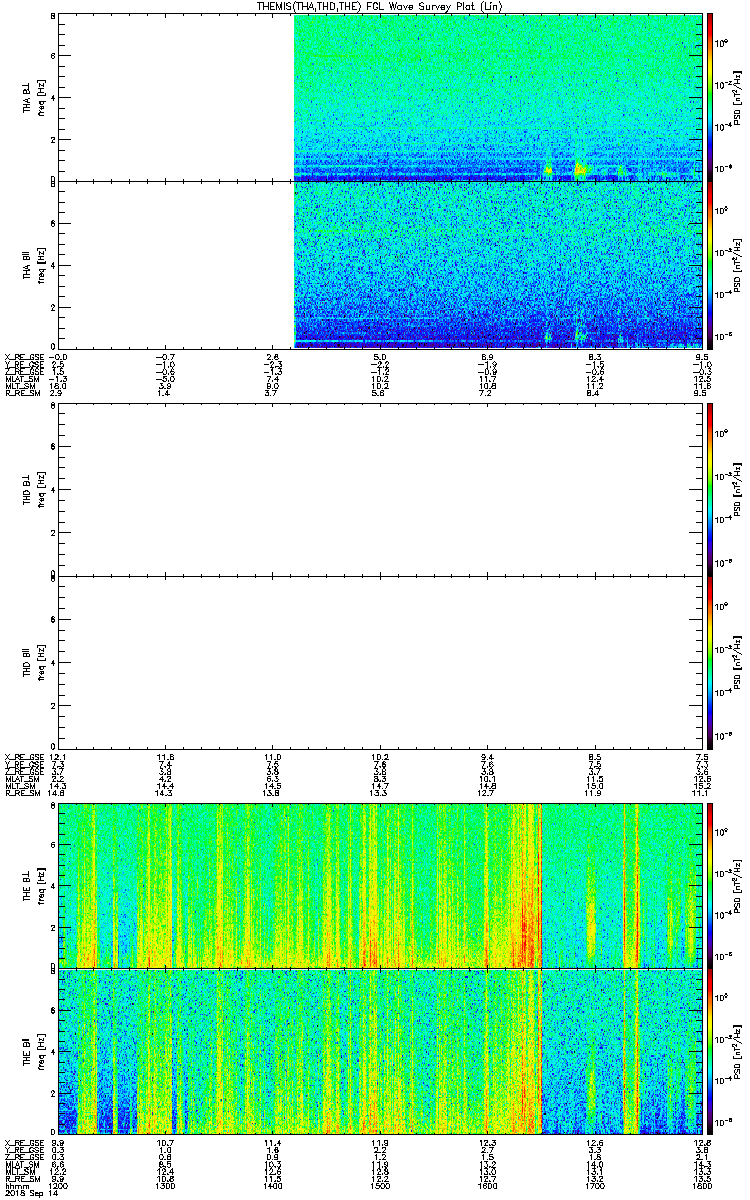
Task: Click the PSD [nT²/Hz] label beside THD B⊥
Action: (737, 490)
